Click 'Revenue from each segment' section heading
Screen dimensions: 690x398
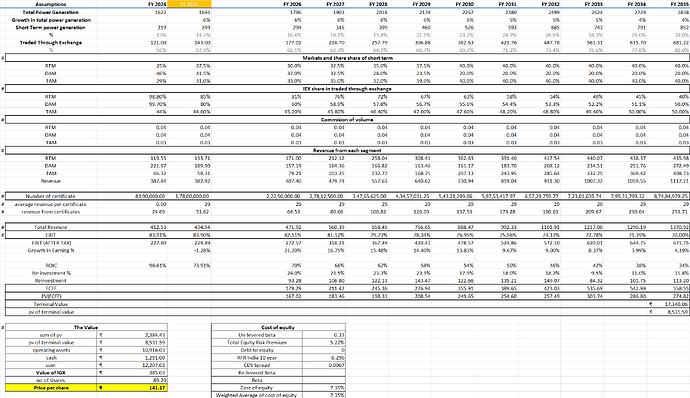(x=348, y=150)
